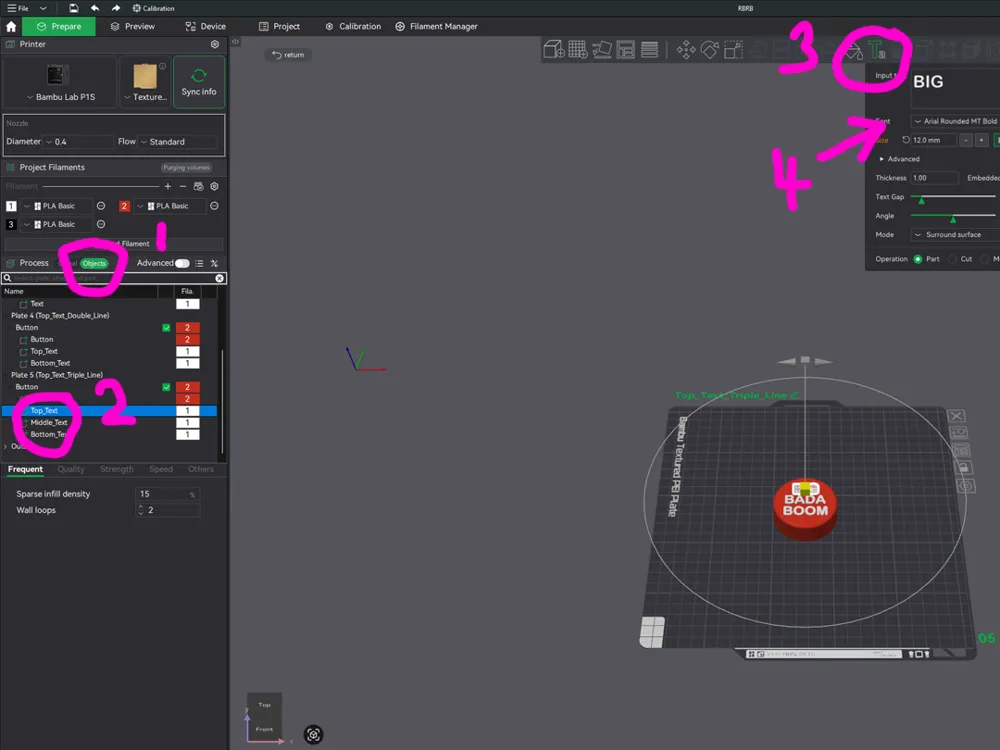Click the variable layer height icon

point(649,49)
